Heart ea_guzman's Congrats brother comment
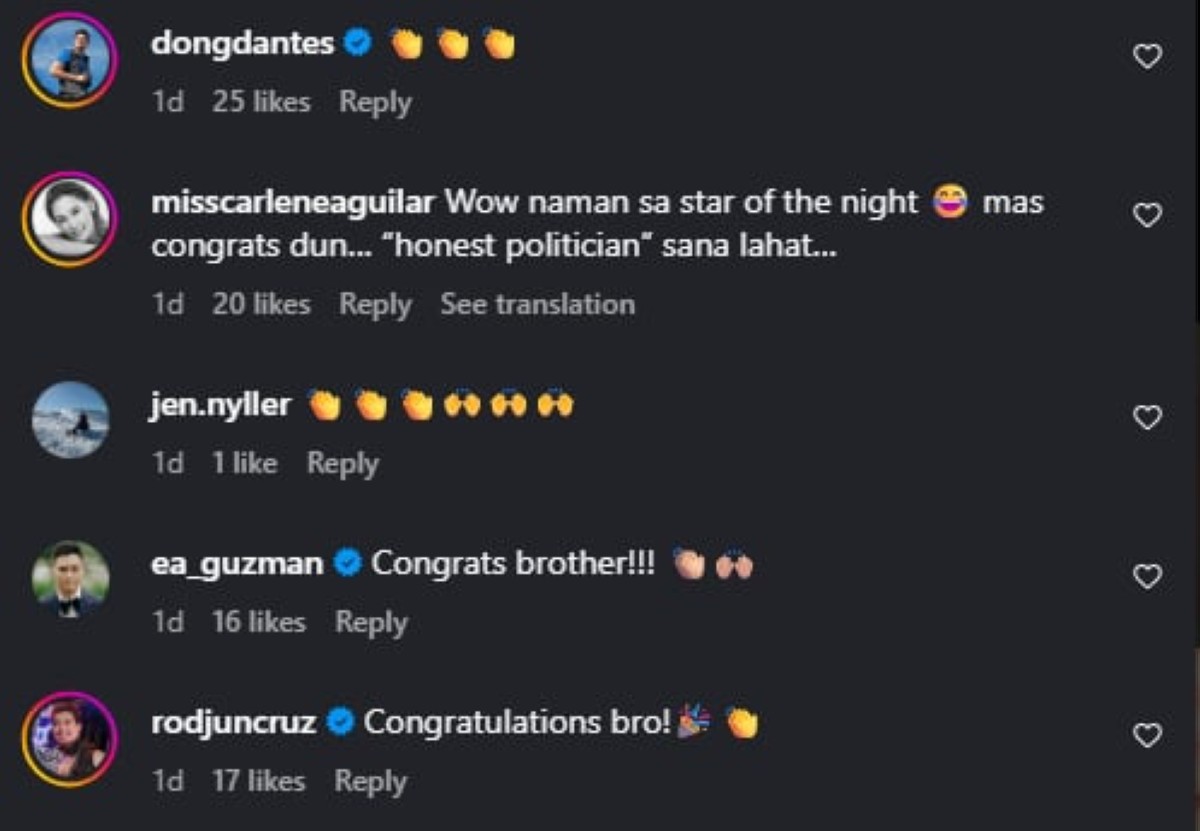This screenshot has width=1200, height=831. point(1147,576)
